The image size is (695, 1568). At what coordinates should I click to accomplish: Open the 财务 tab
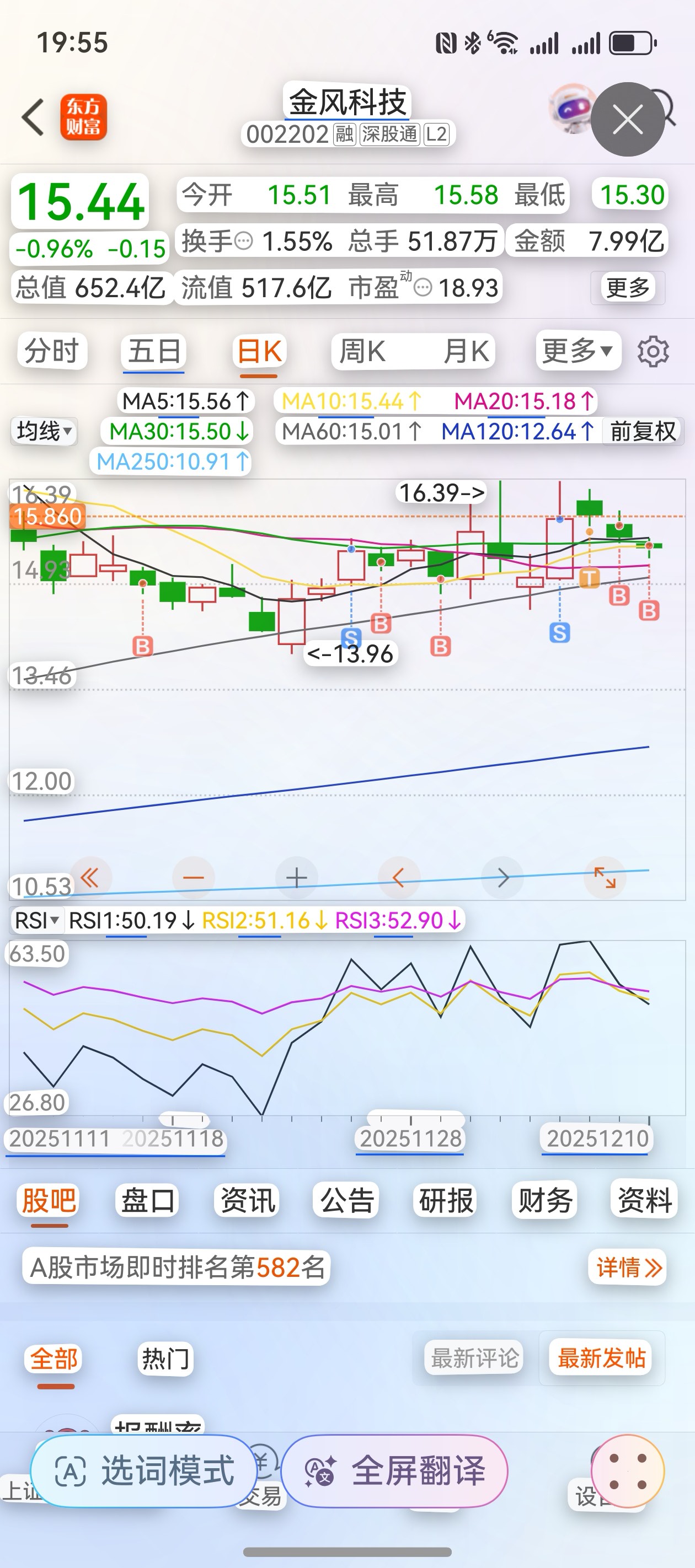pyautogui.click(x=545, y=1200)
